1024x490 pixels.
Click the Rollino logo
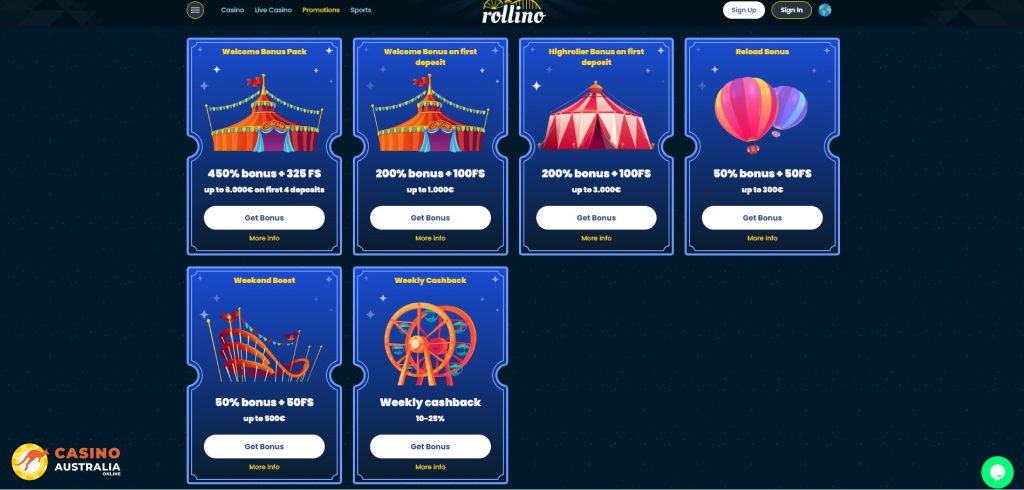click(513, 12)
